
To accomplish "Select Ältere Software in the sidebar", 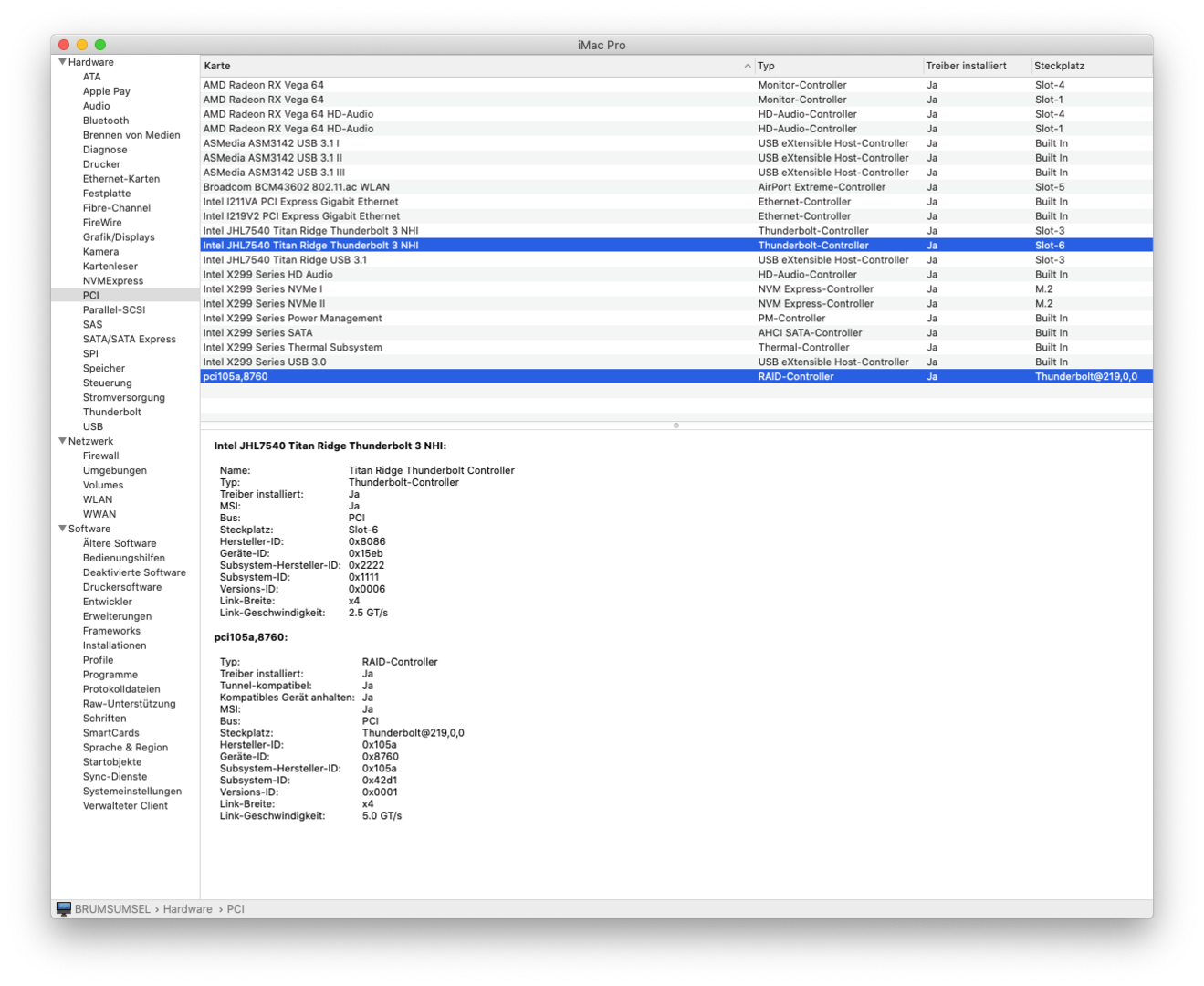I will [x=120, y=544].
